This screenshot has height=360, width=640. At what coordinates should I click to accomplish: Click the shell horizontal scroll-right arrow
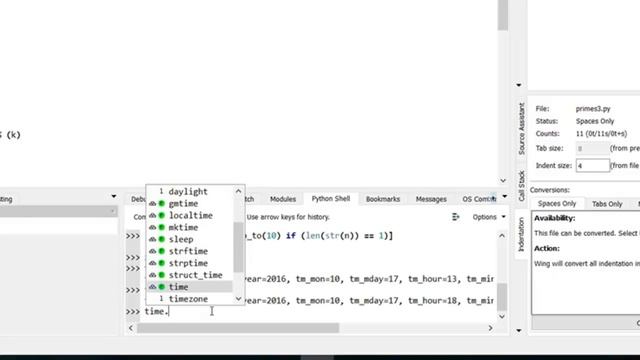click(490, 328)
